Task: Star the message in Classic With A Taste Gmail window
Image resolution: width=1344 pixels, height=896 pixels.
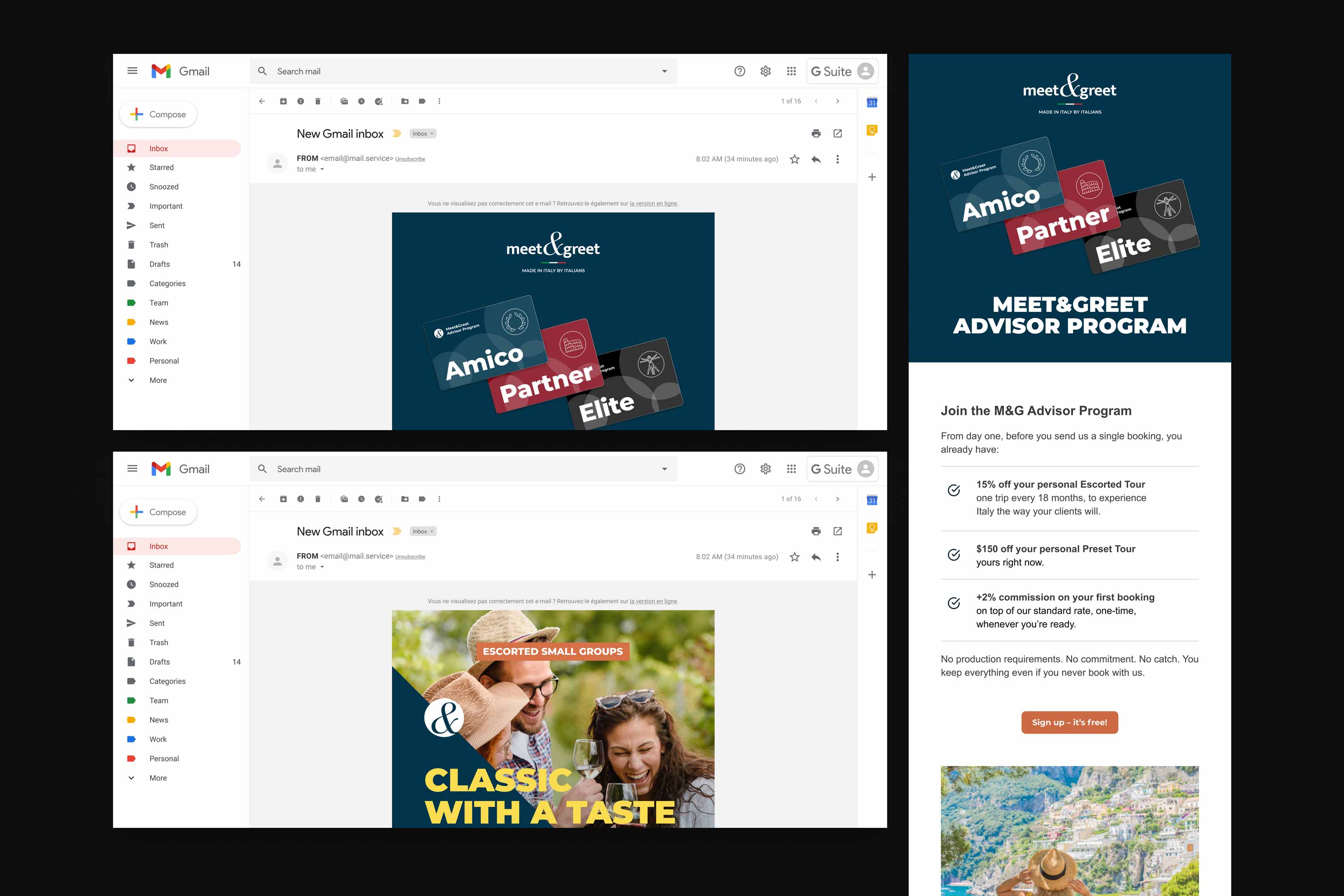Action: click(x=794, y=557)
